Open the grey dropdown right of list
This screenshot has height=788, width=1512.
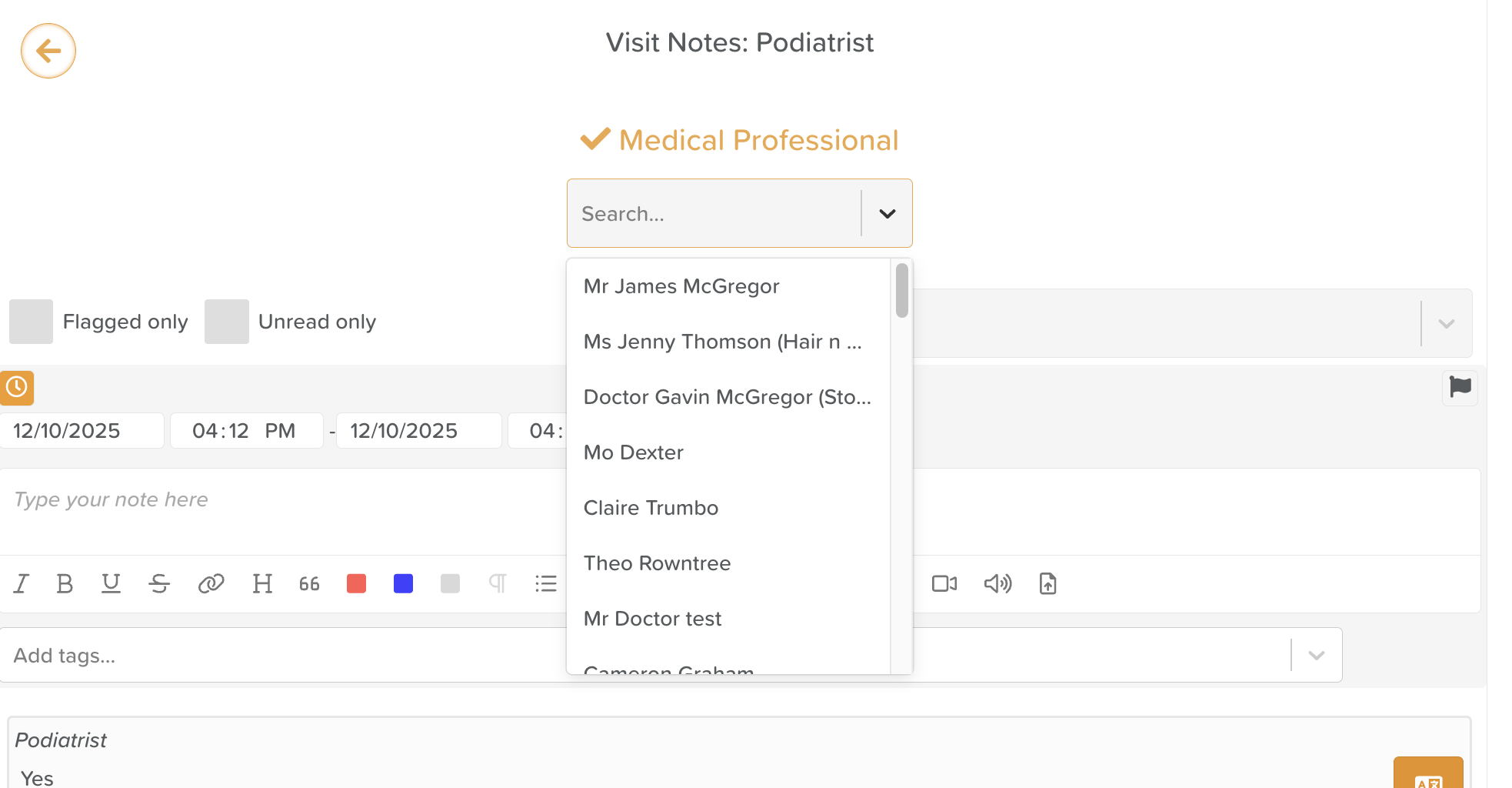coord(1446,324)
